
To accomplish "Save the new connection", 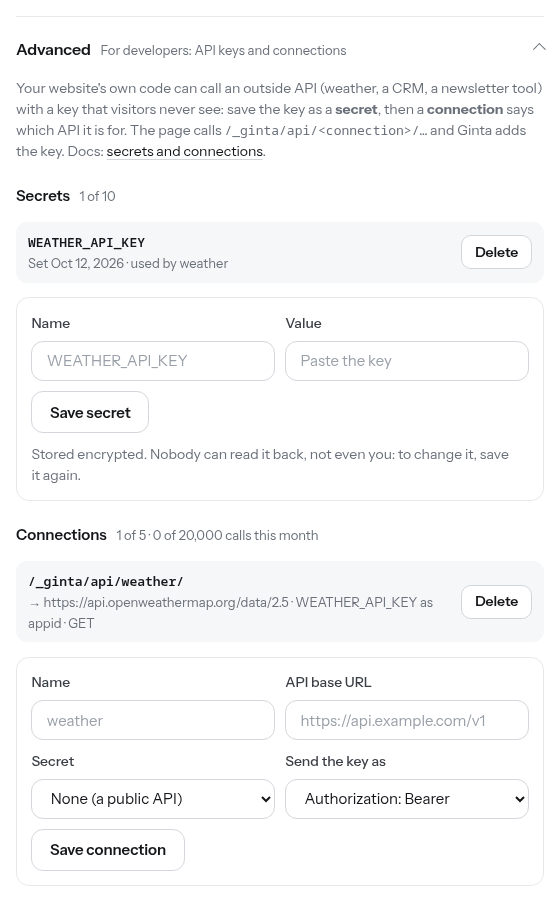I will [x=108, y=850].
